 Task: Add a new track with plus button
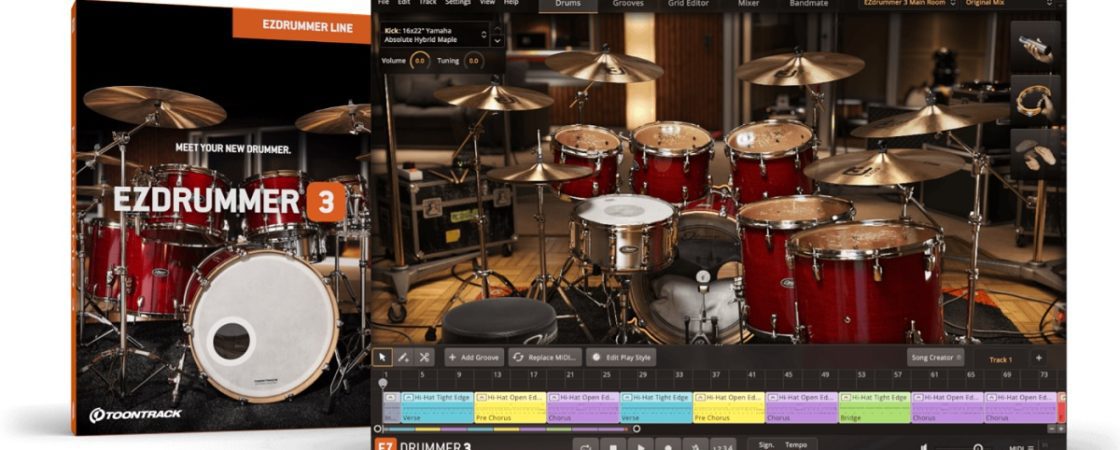click(1039, 358)
